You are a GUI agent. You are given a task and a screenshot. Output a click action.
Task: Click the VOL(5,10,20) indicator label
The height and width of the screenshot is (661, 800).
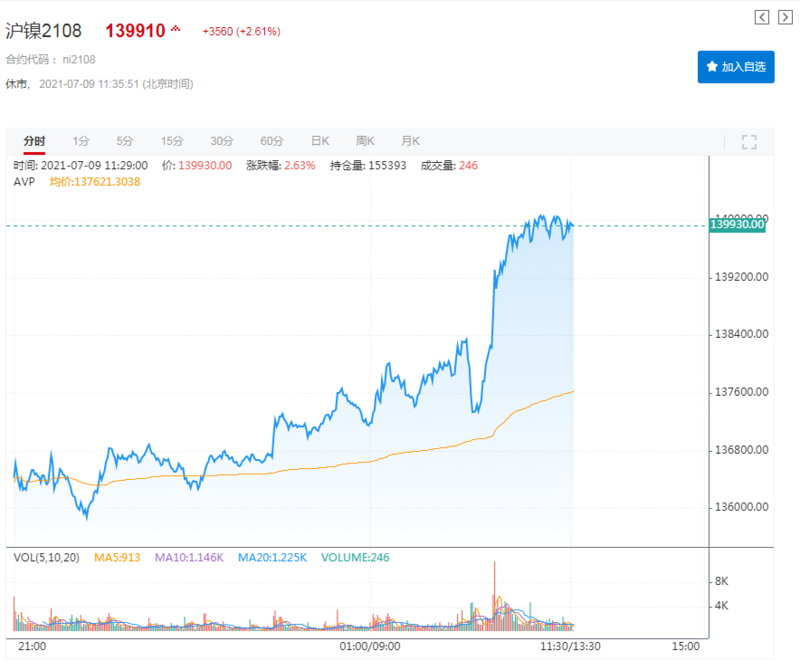pos(46,557)
